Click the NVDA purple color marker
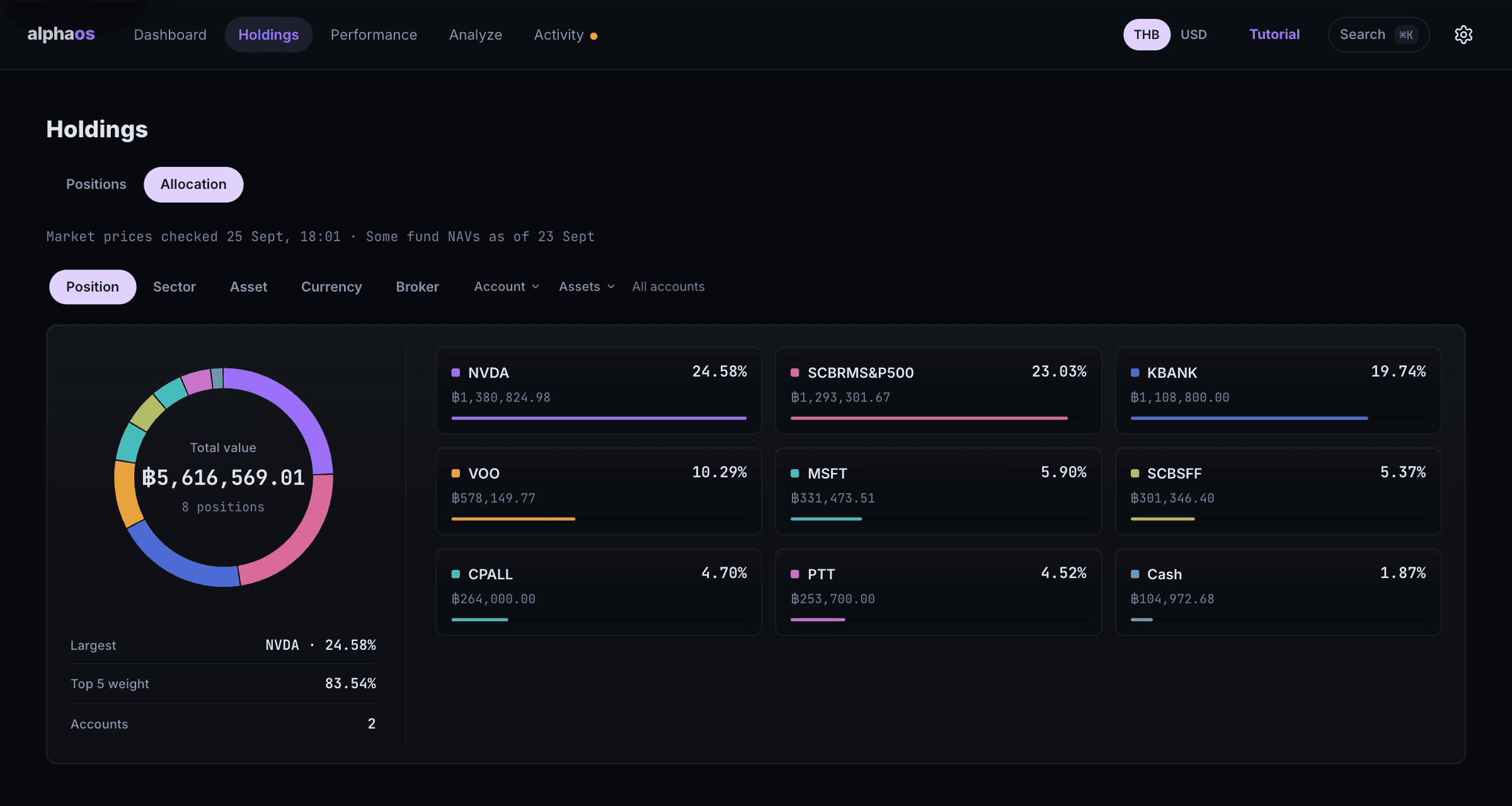The image size is (1512, 806). tap(455, 373)
